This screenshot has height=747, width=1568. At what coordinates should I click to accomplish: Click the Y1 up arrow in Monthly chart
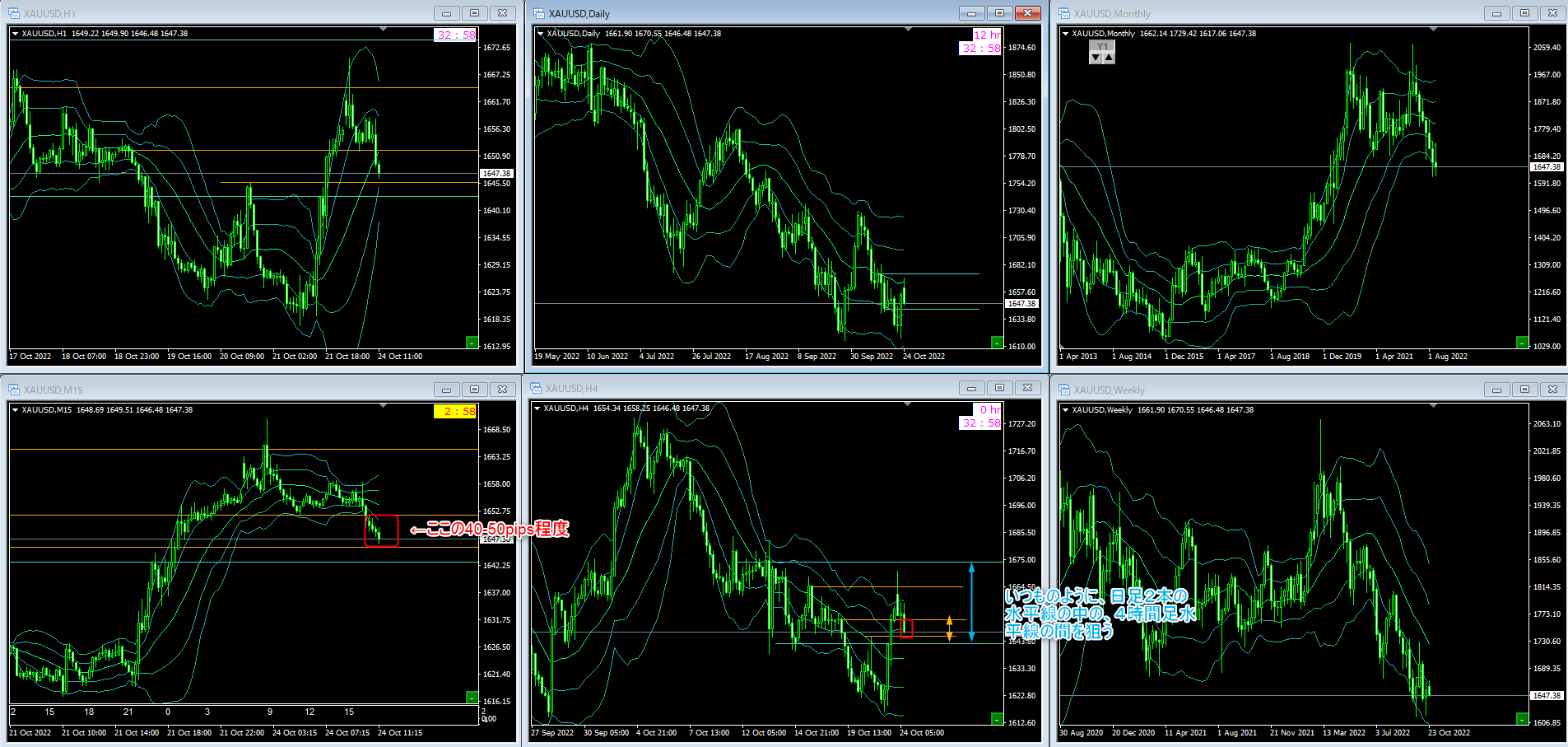1109,58
